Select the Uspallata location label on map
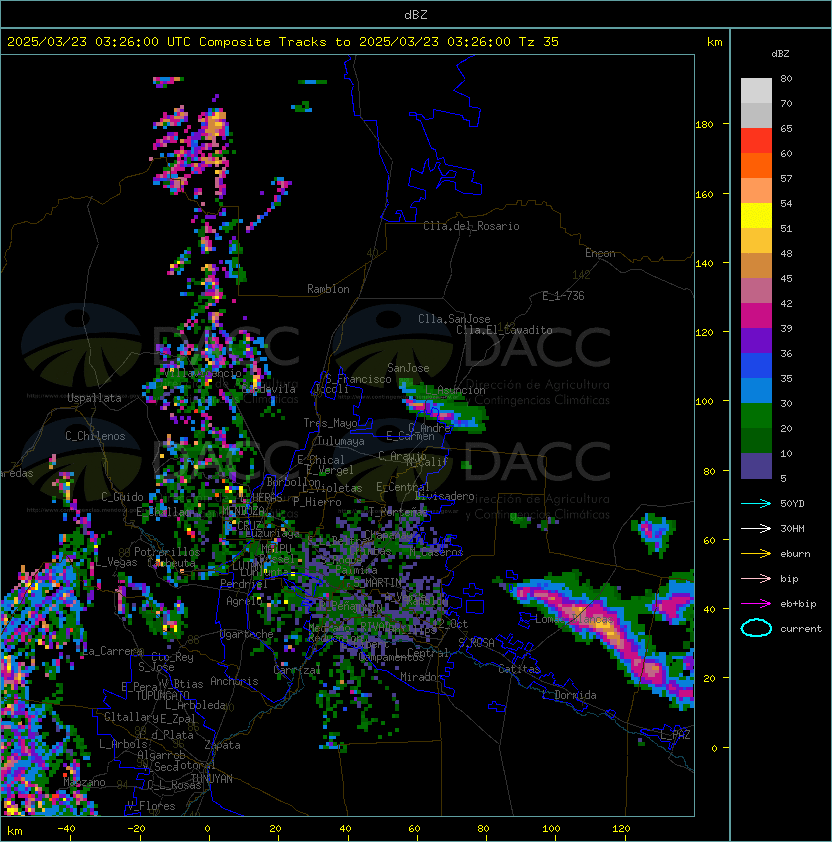Image resolution: width=832 pixels, height=842 pixels. 94,398
